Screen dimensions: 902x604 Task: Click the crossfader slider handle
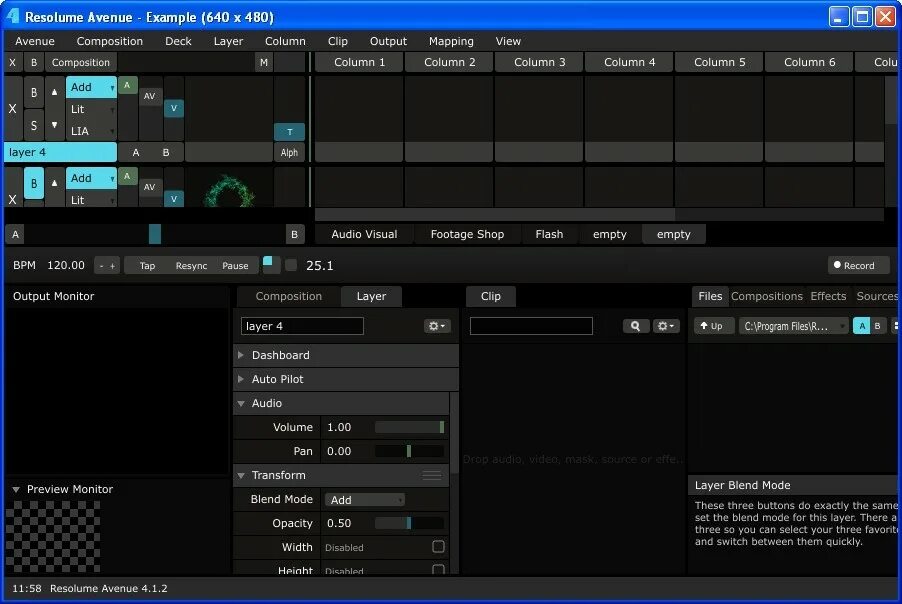155,234
